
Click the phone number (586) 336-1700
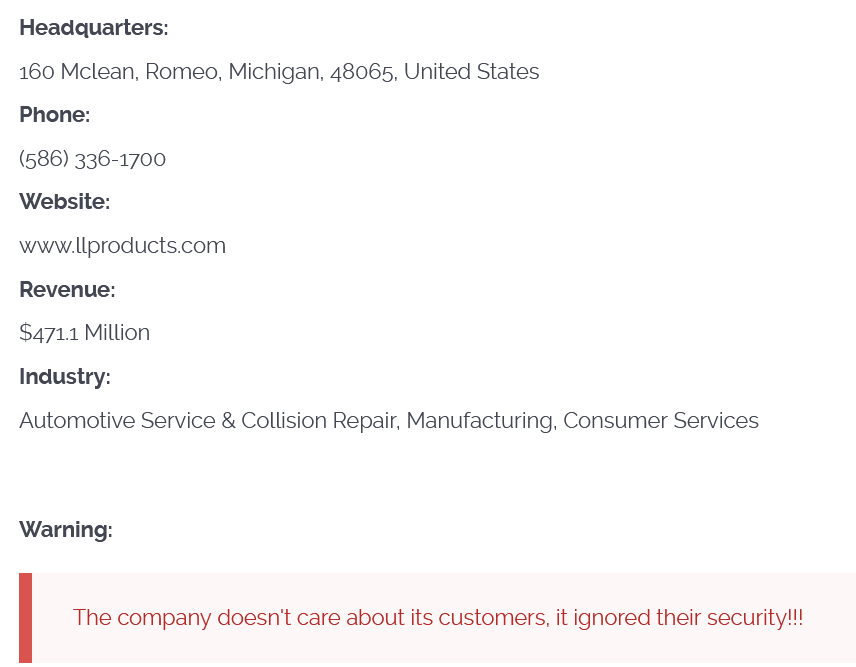coord(92,159)
